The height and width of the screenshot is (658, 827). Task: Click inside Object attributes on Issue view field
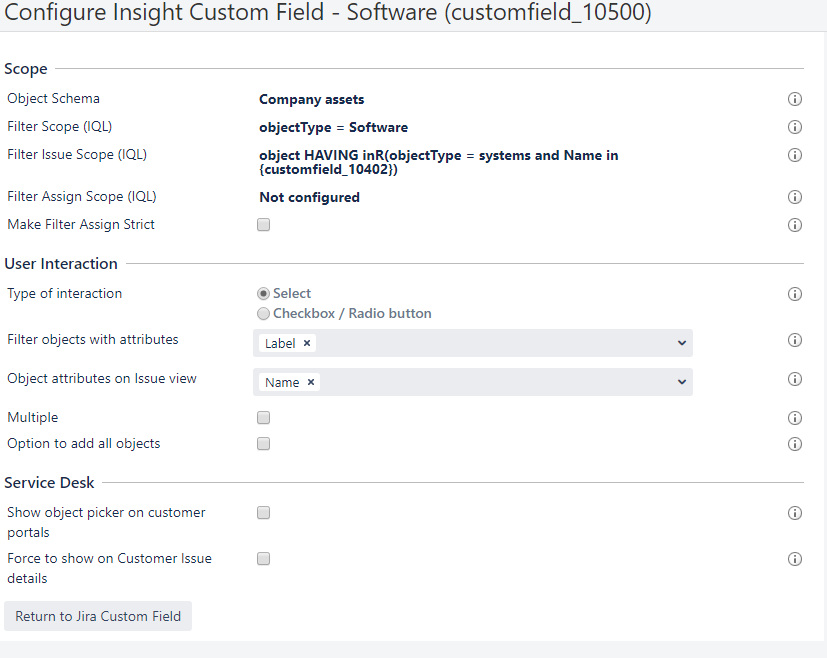[473, 382]
